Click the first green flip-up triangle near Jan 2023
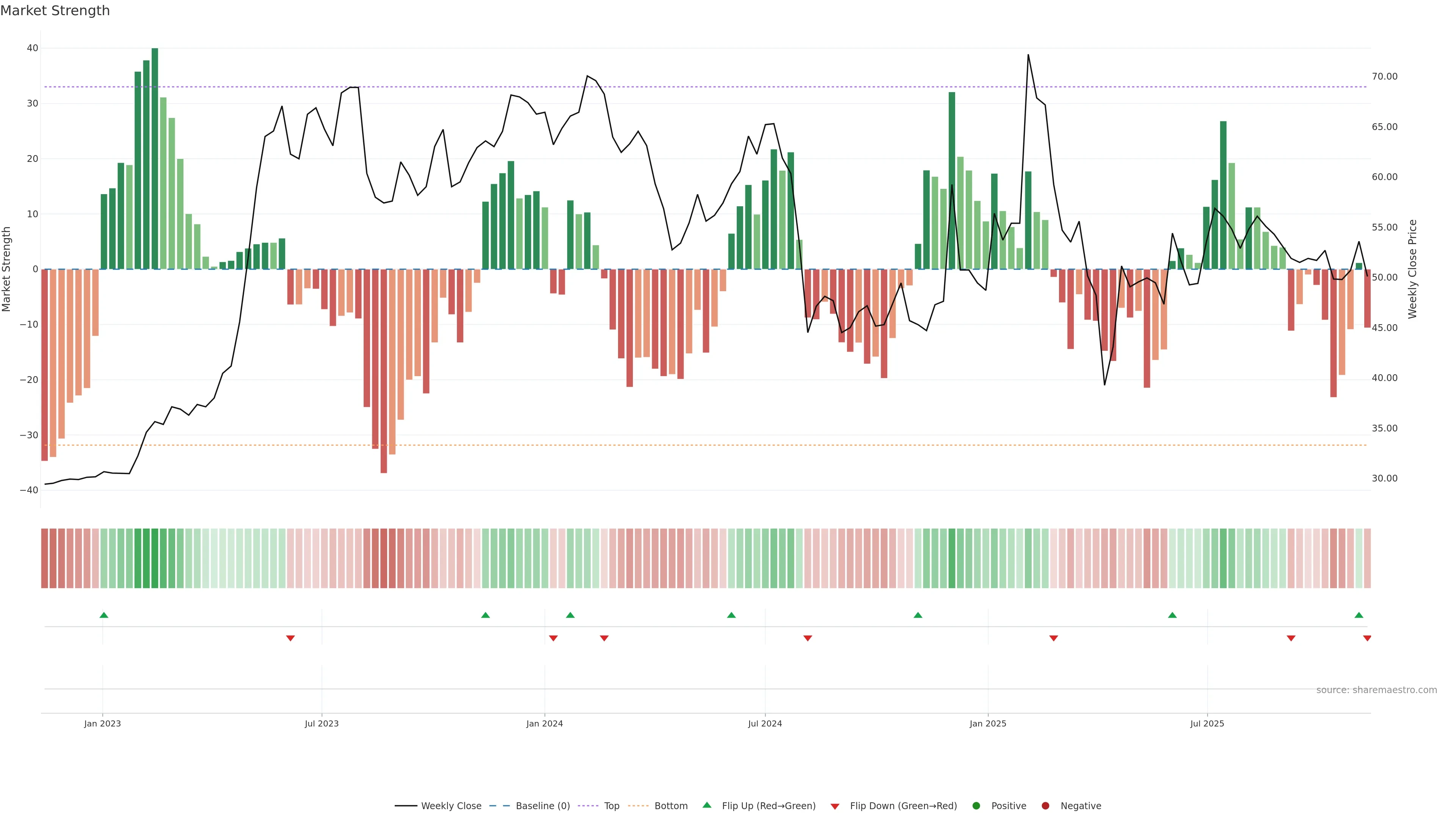The height and width of the screenshot is (819, 1456). click(x=104, y=615)
